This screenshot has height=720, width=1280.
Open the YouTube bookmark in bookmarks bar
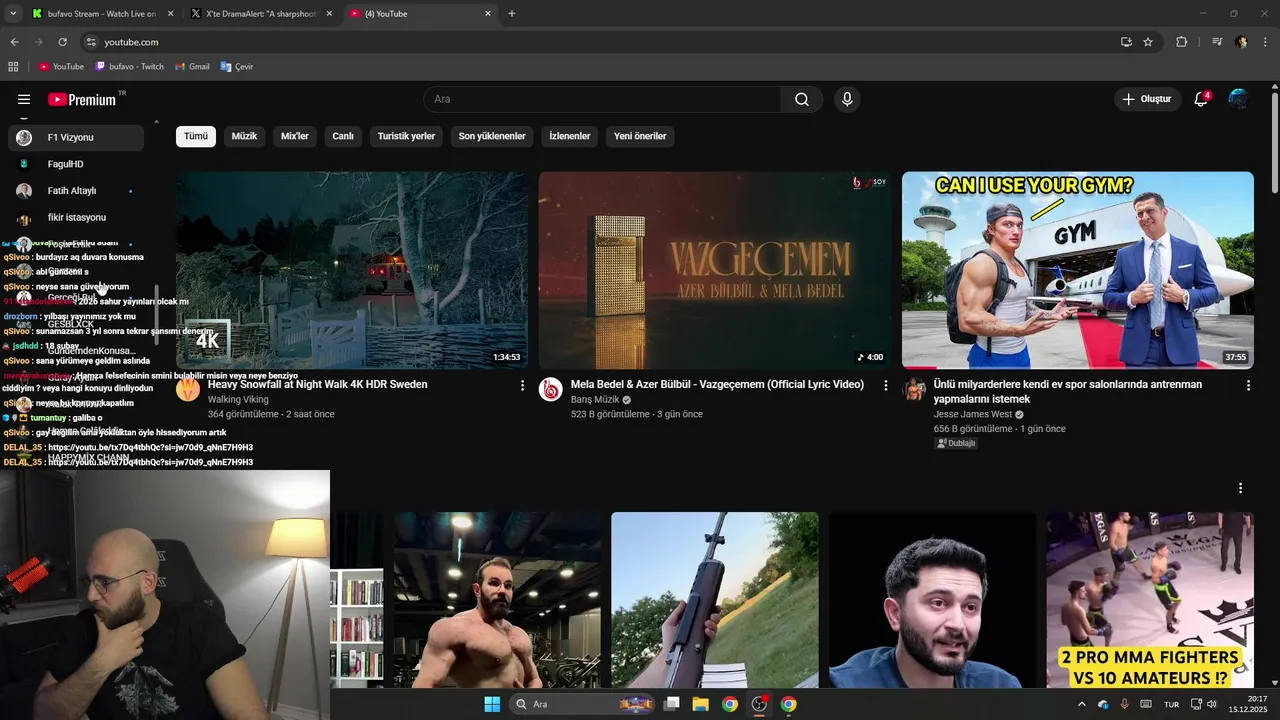pyautogui.click(x=61, y=67)
